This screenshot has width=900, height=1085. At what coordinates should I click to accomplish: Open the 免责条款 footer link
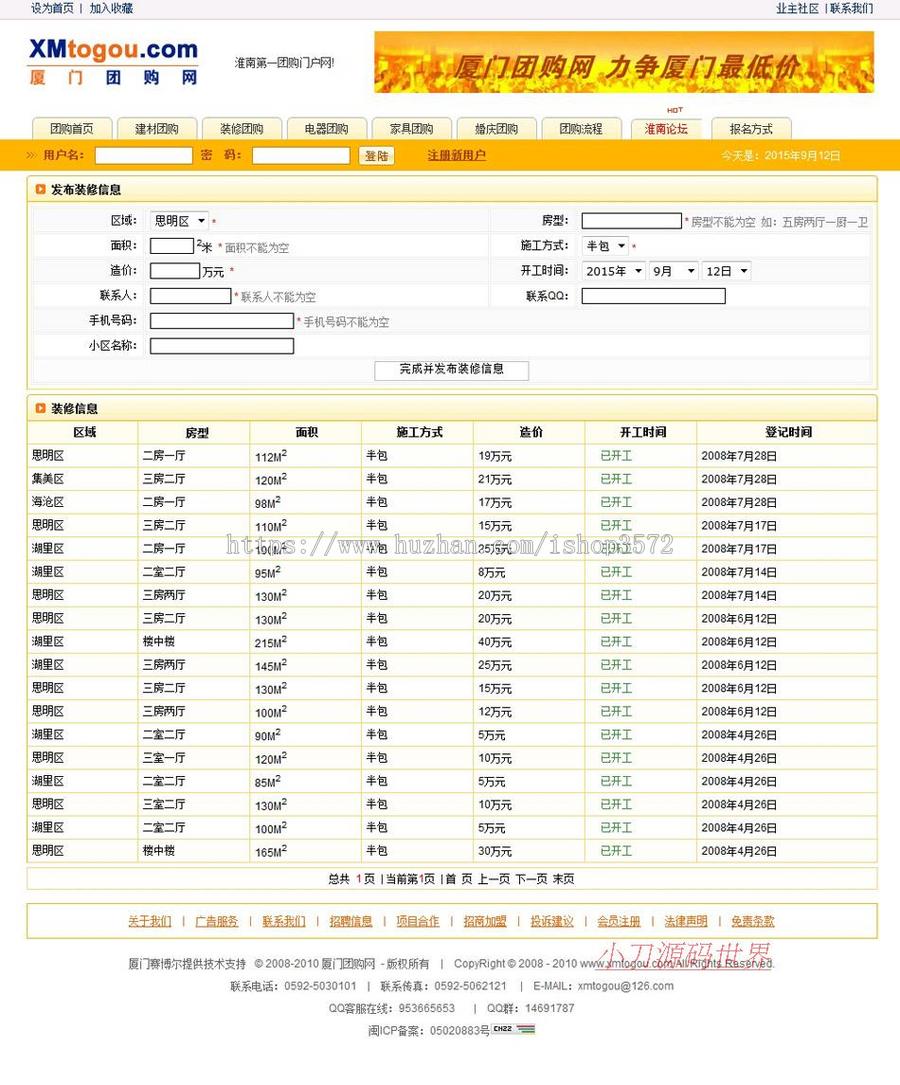click(753, 921)
